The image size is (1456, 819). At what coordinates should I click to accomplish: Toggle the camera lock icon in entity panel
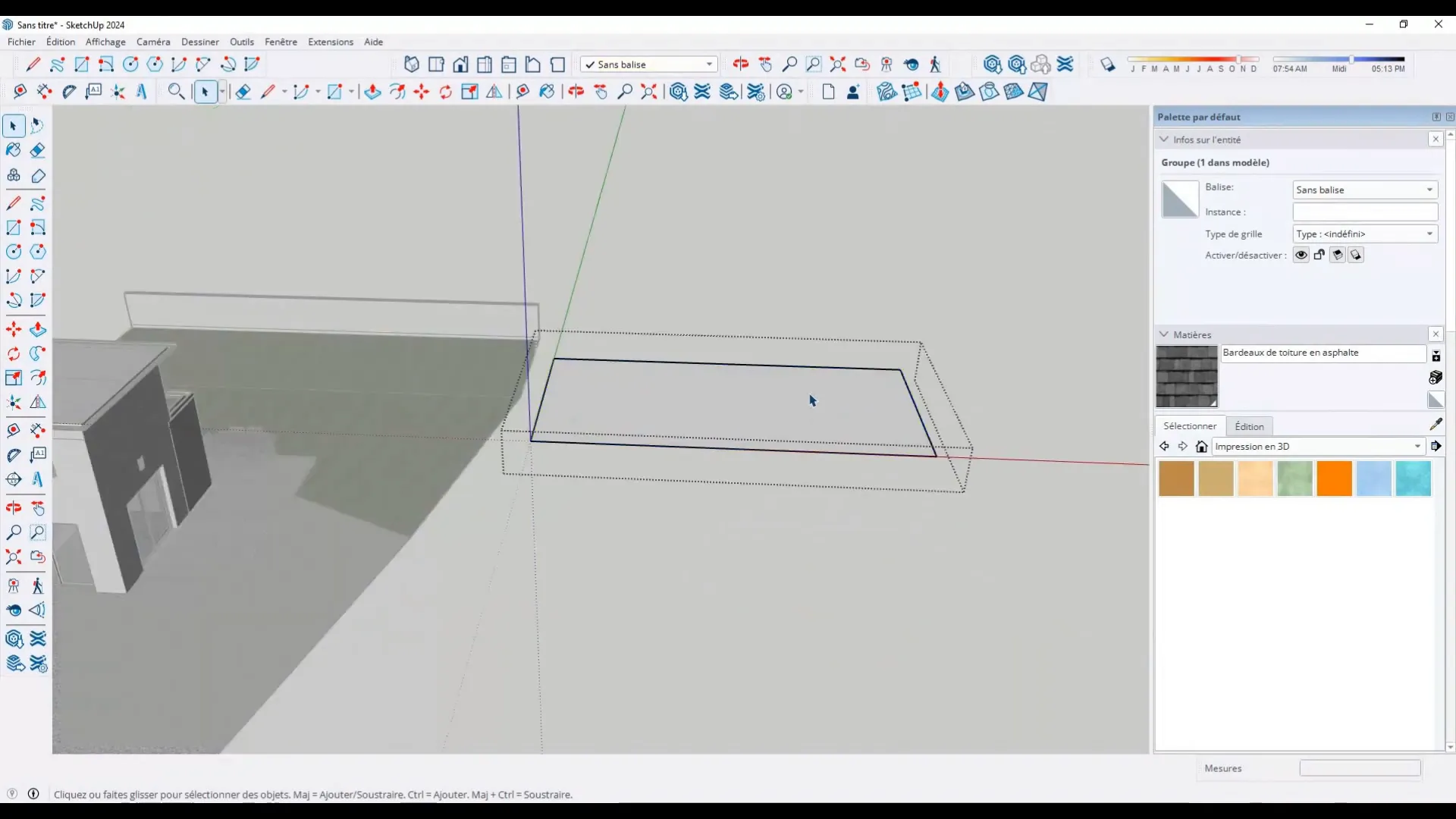[x=1320, y=254]
